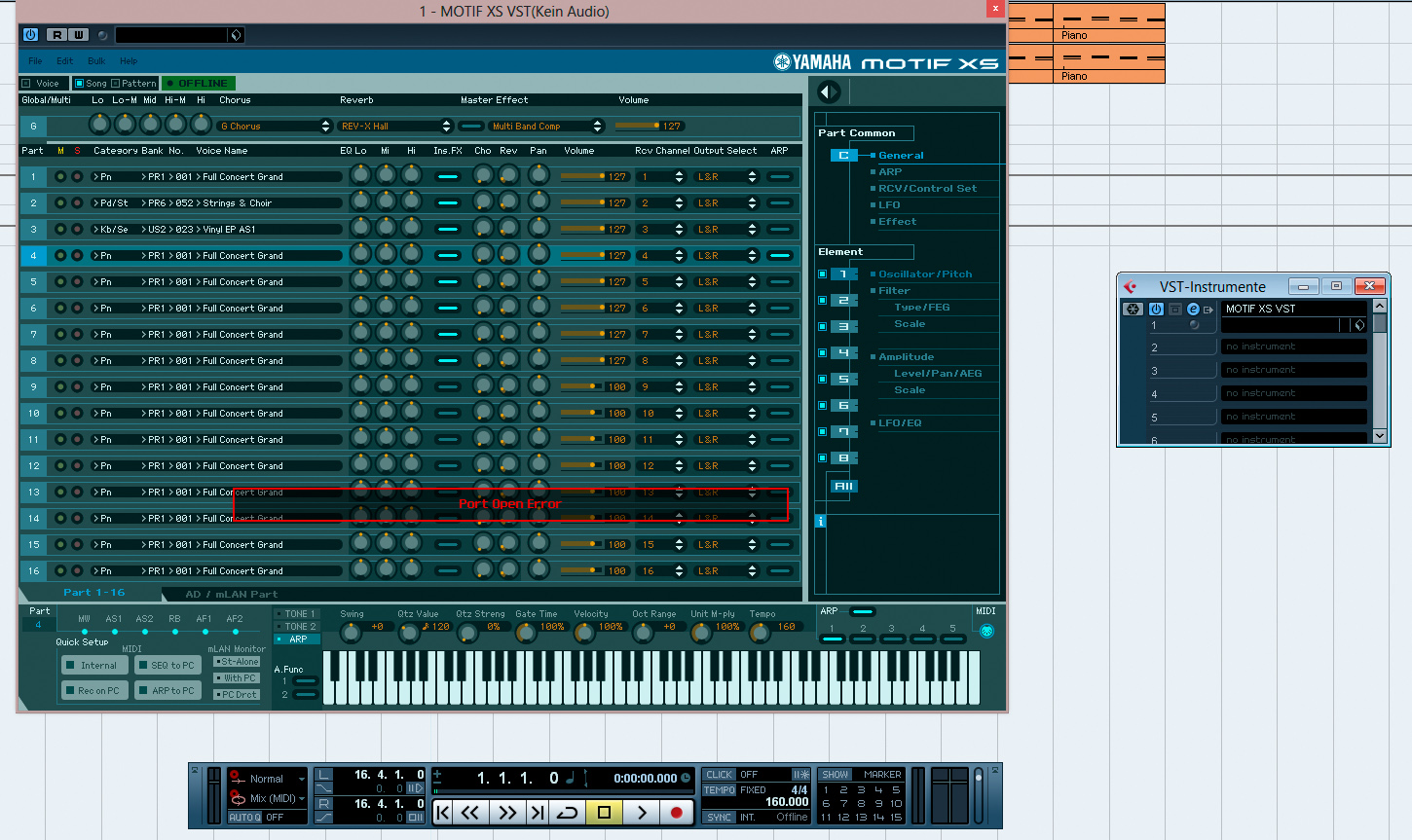This screenshot has width=1412, height=840.
Task: Toggle Ins.FX switch for Part 3
Action: coord(448,229)
